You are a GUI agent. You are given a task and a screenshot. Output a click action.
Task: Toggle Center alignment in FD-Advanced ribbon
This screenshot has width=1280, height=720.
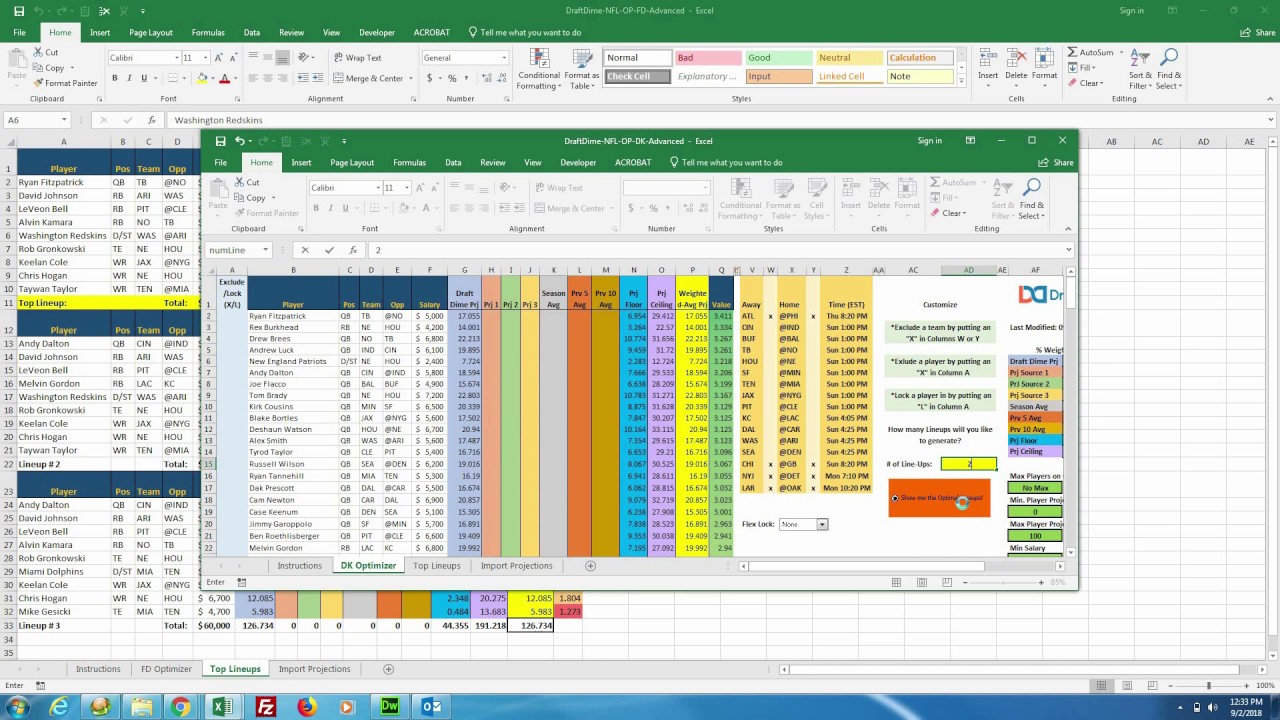(270, 78)
